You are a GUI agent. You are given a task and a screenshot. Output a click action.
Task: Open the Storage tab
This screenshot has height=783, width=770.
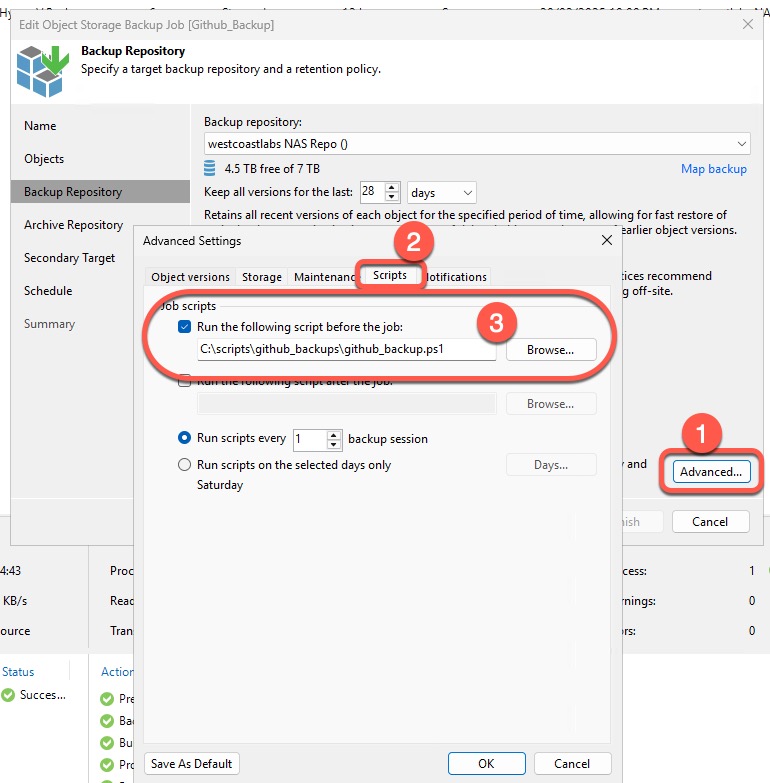(262, 277)
